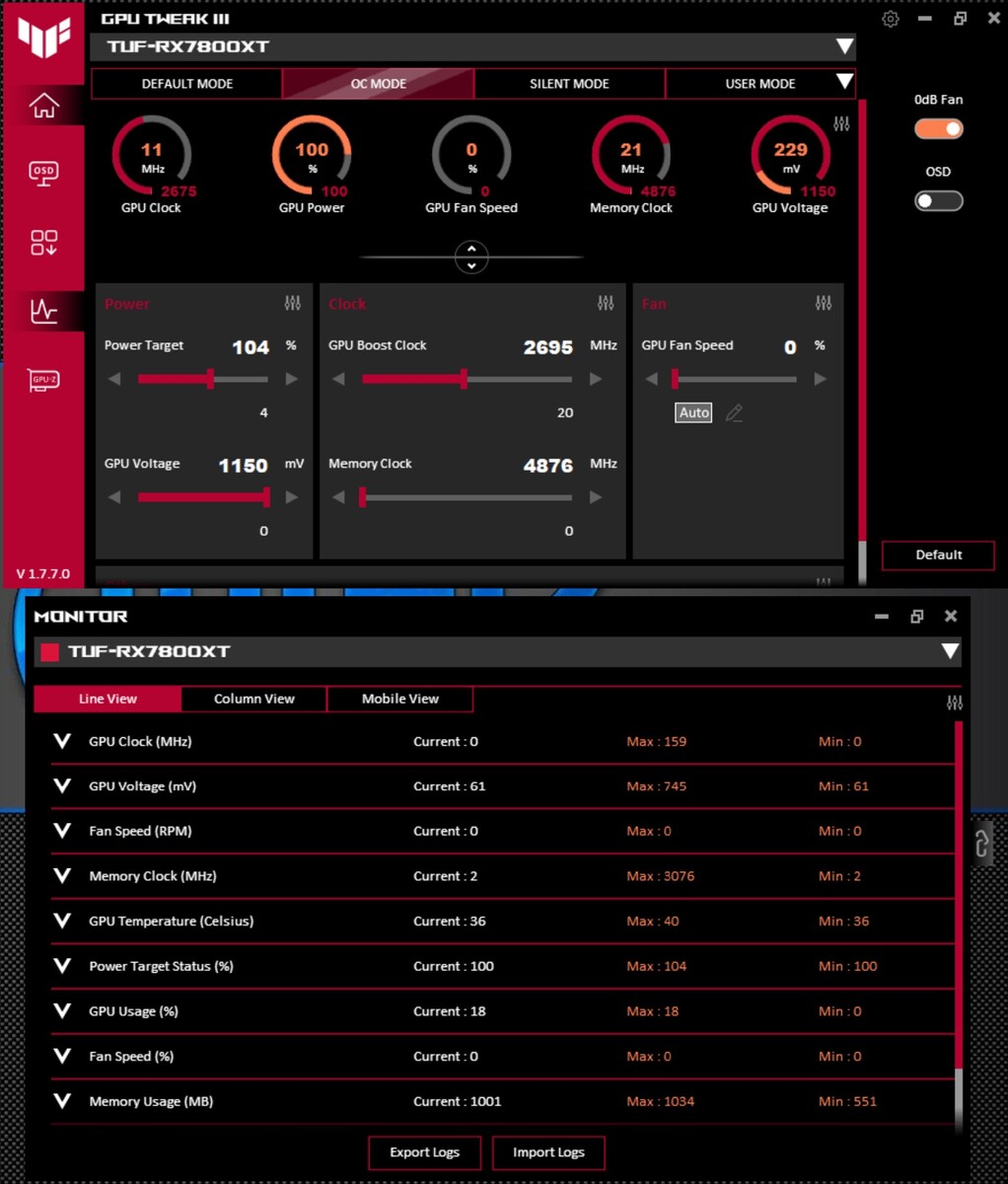The image size is (1008, 1184).
Task: Click the link icon beside the Monitor window
Action: (x=982, y=844)
